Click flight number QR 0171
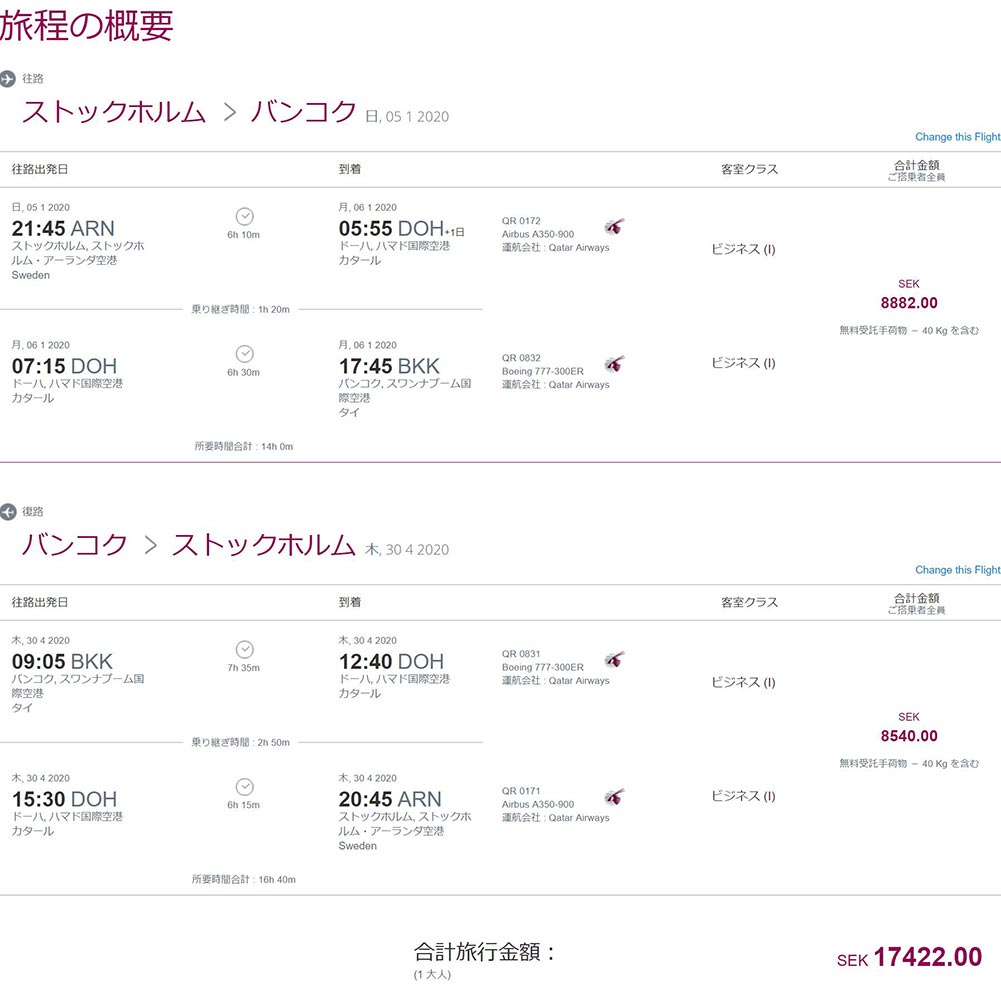This screenshot has width=1001, height=985. [x=521, y=791]
